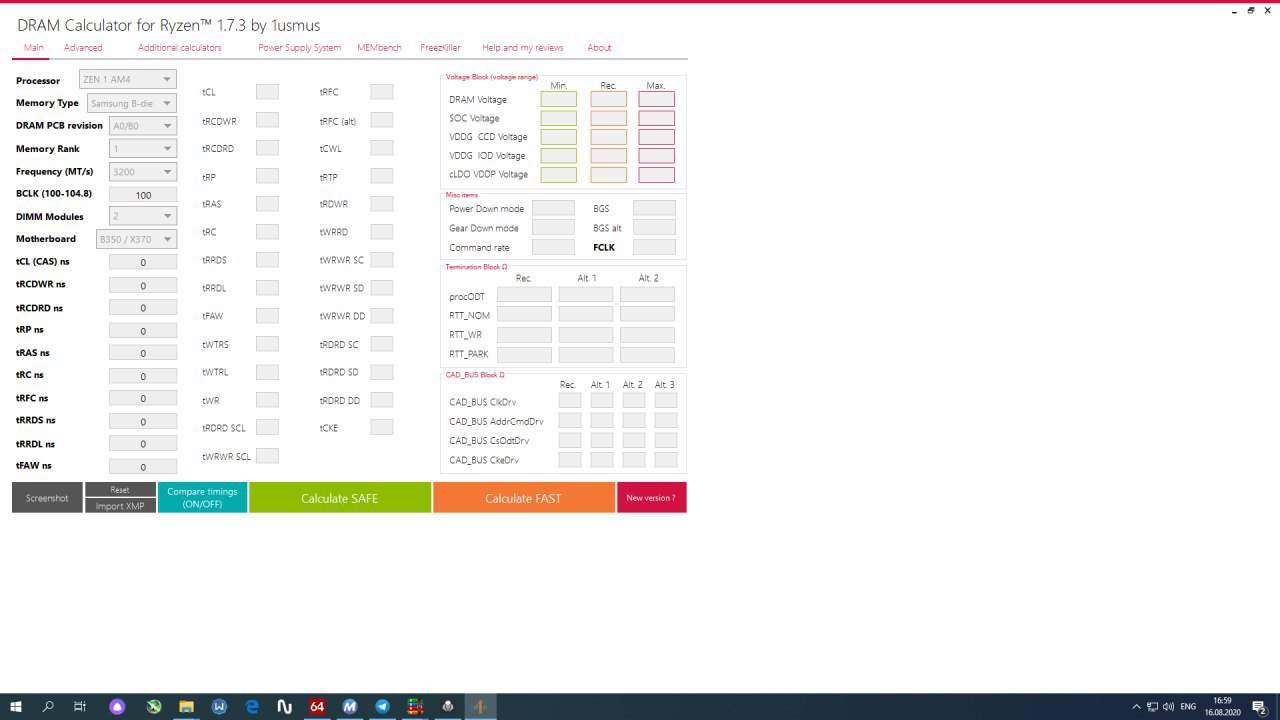1280x720 pixels.
Task: Click the BCLK (100-104.8) input field
Action: click(x=143, y=195)
